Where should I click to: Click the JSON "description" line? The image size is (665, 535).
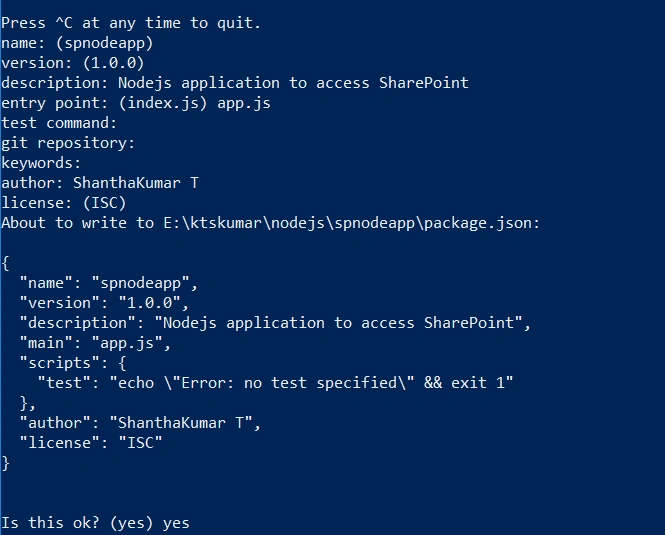coord(275,323)
